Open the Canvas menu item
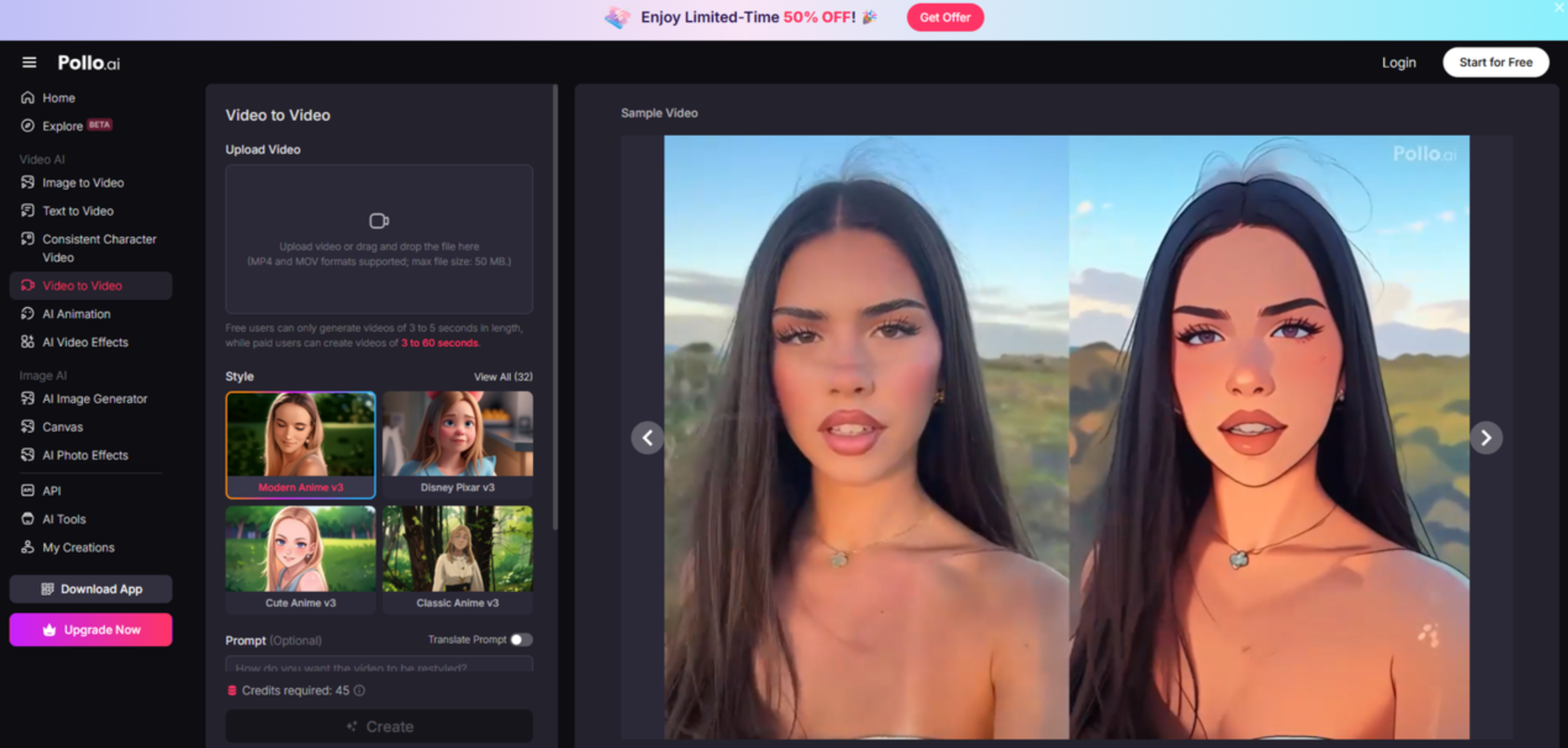Image resolution: width=1568 pixels, height=748 pixels. [x=63, y=427]
